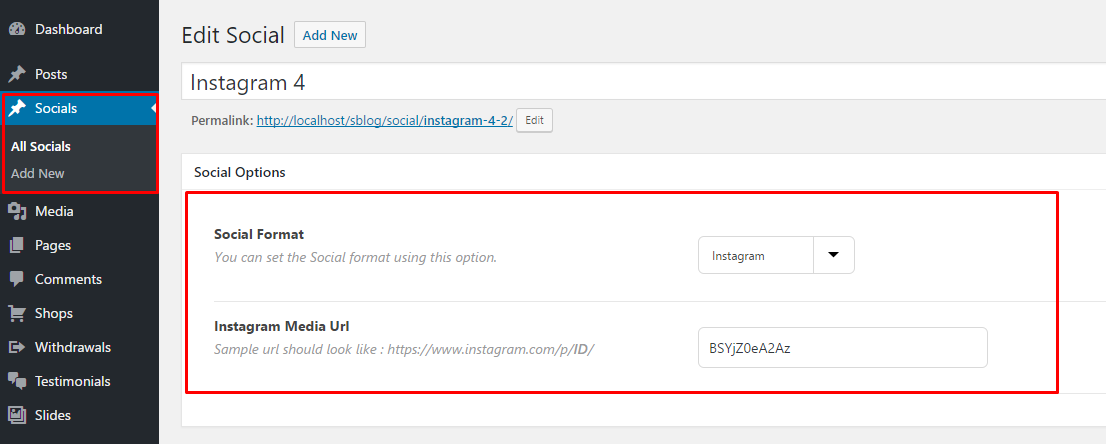The height and width of the screenshot is (444, 1106).
Task: Click the "Edit Social" page heading
Action: tap(233, 35)
